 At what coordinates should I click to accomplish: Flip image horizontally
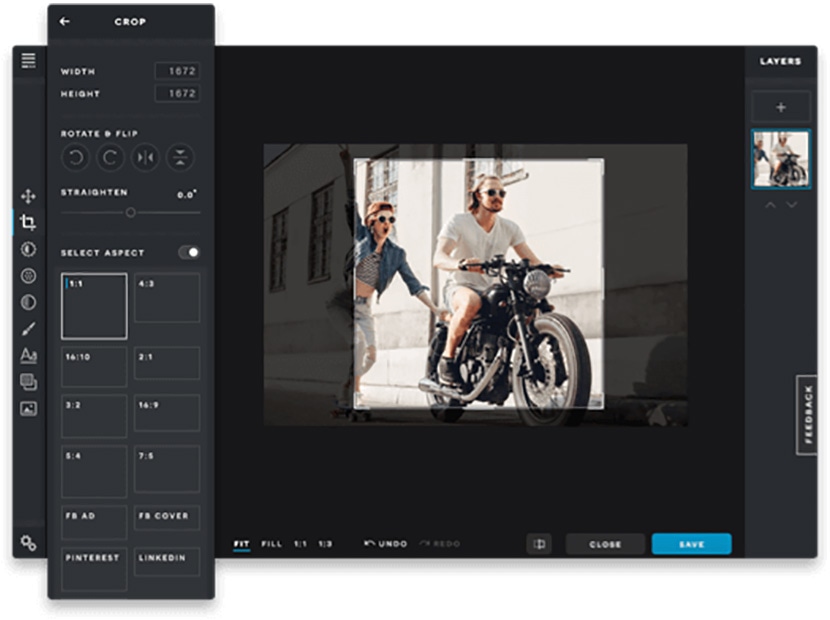coord(145,157)
